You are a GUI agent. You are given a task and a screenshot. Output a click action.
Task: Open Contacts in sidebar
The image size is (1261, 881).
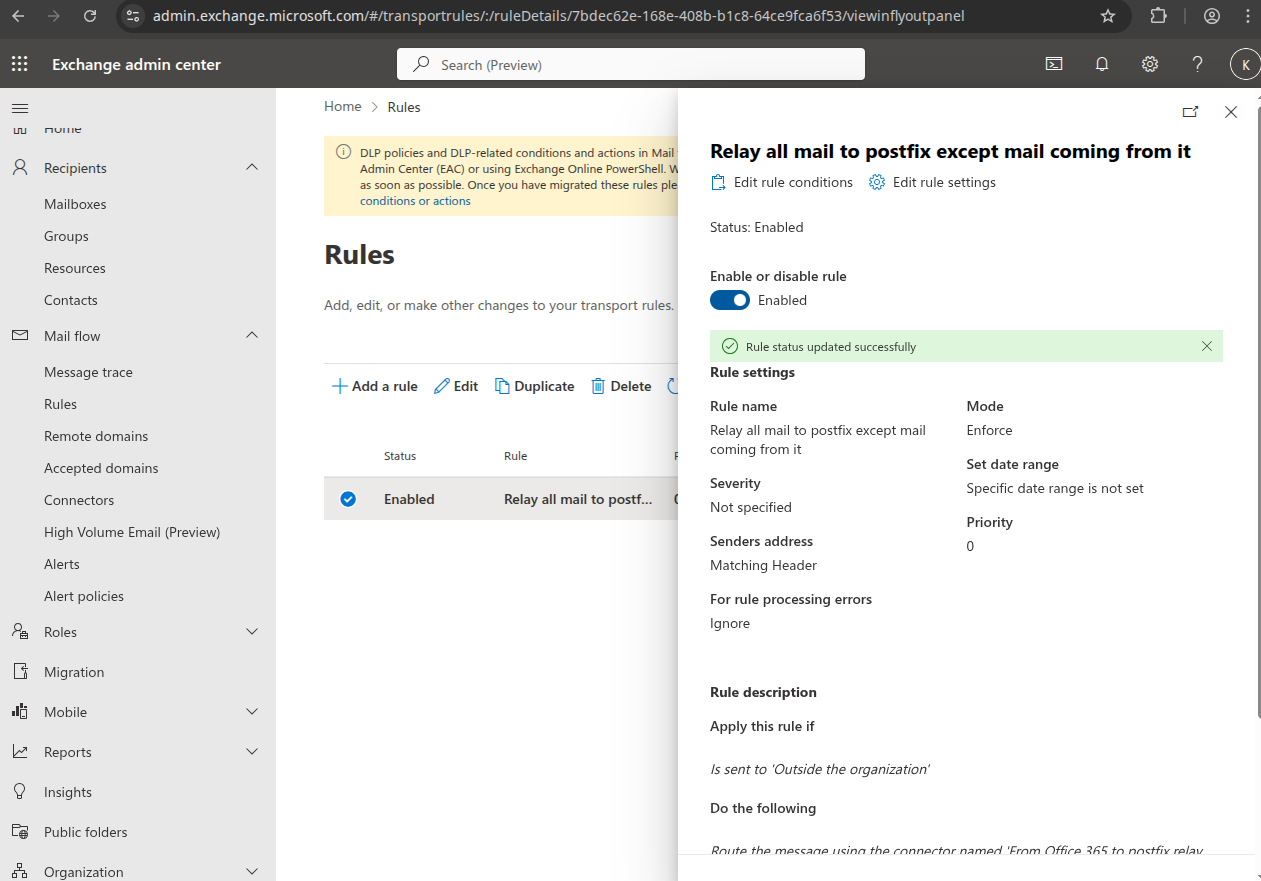pyautogui.click(x=71, y=300)
